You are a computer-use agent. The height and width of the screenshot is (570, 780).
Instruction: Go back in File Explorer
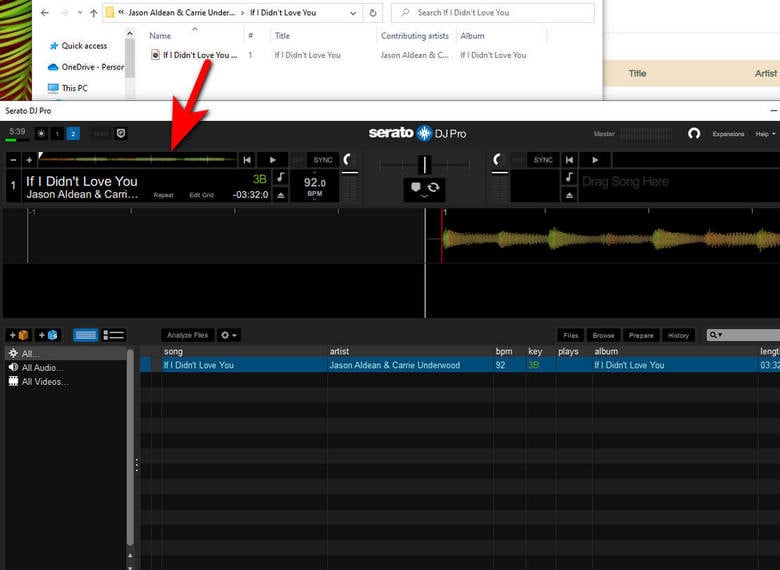(45, 13)
